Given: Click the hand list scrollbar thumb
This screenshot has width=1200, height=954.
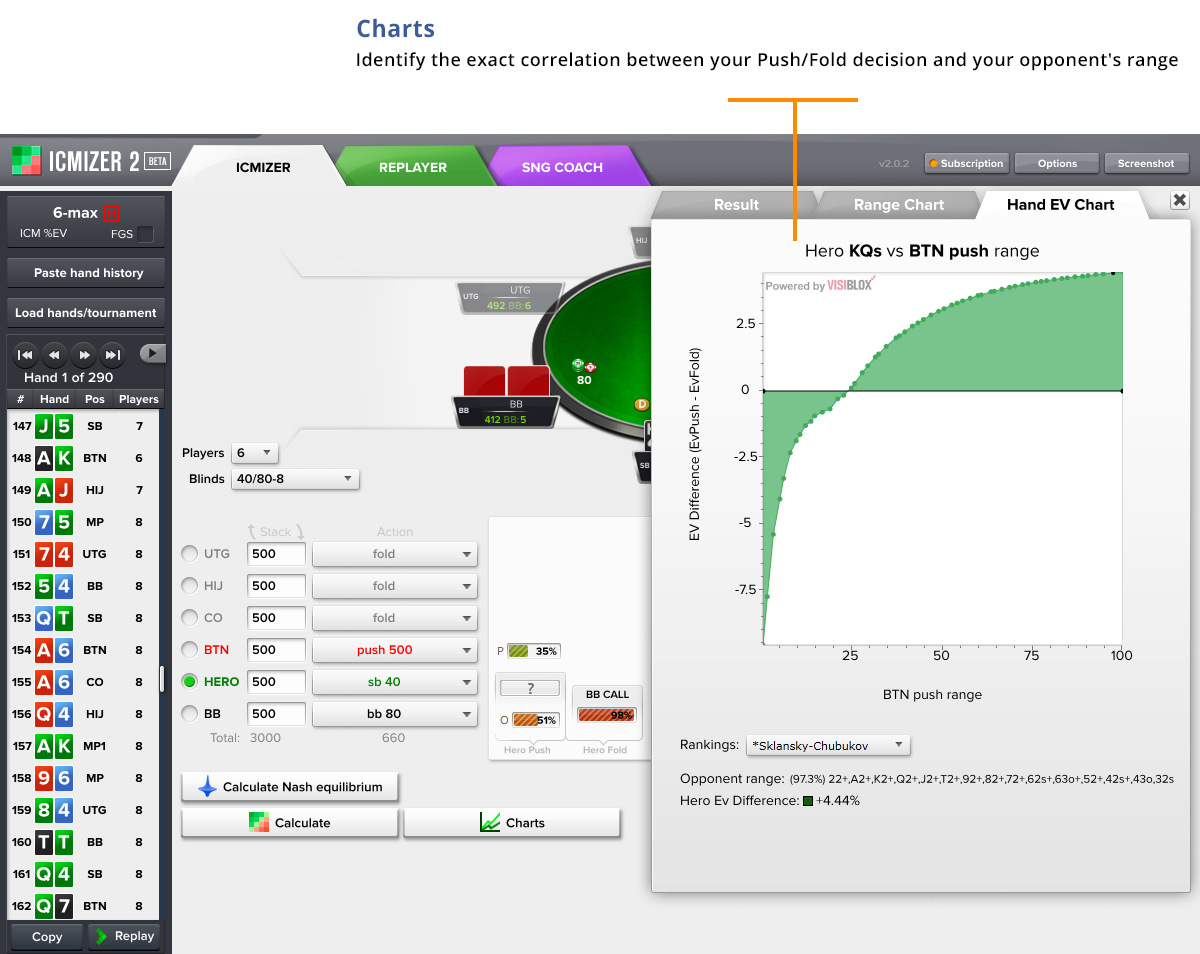Looking at the screenshot, I should [x=162, y=680].
